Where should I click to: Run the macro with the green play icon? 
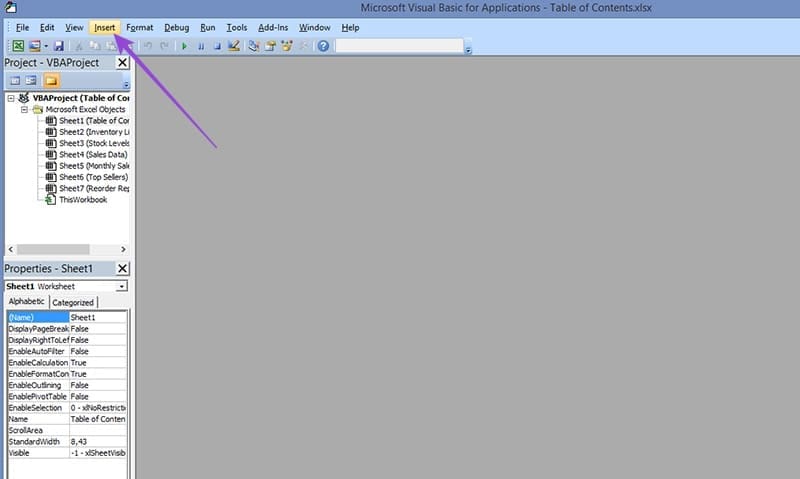[185, 46]
